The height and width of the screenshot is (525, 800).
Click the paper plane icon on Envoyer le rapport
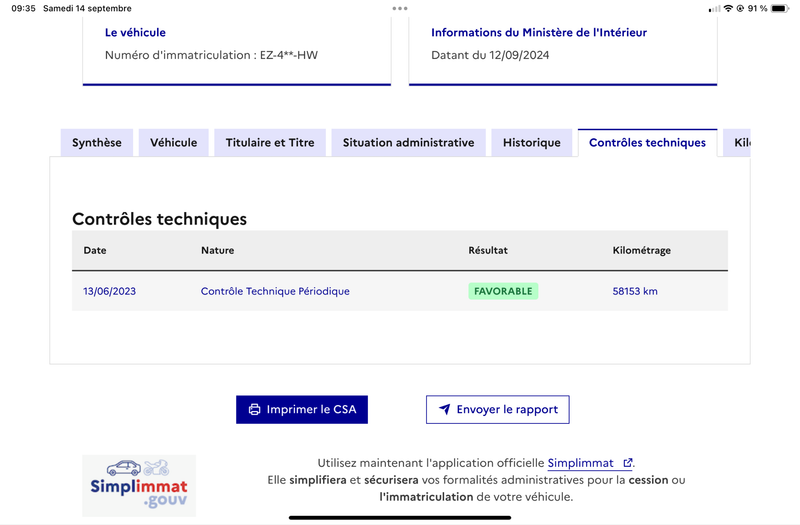tap(444, 409)
